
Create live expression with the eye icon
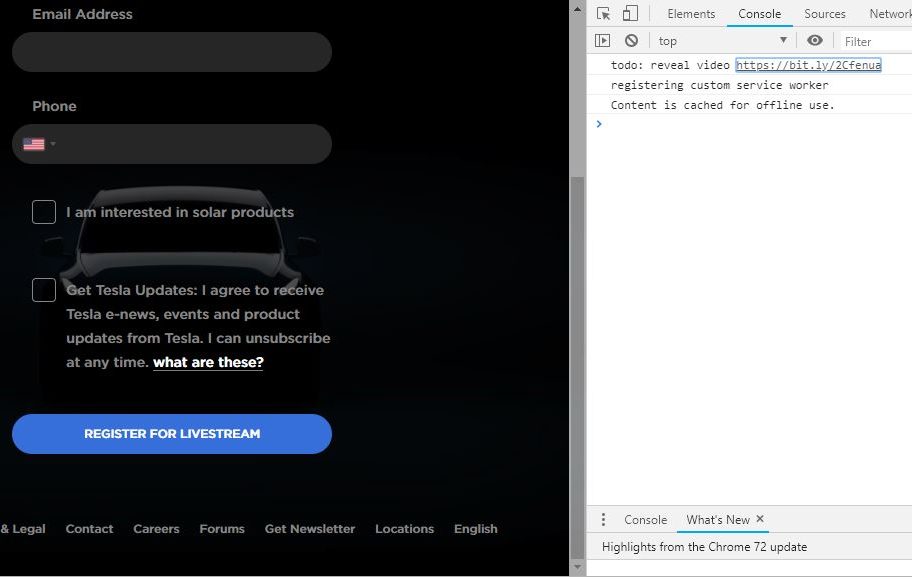click(814, 40)
